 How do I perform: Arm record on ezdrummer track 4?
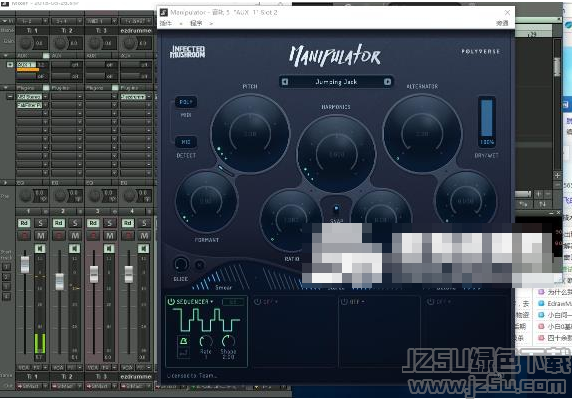128,236
